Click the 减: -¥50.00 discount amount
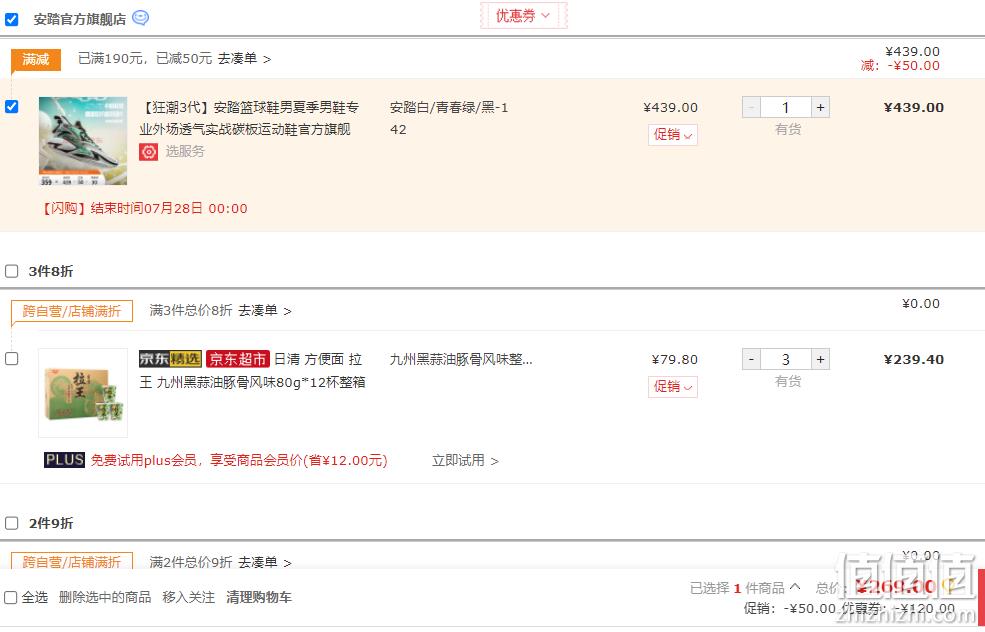 coord(900,66)
